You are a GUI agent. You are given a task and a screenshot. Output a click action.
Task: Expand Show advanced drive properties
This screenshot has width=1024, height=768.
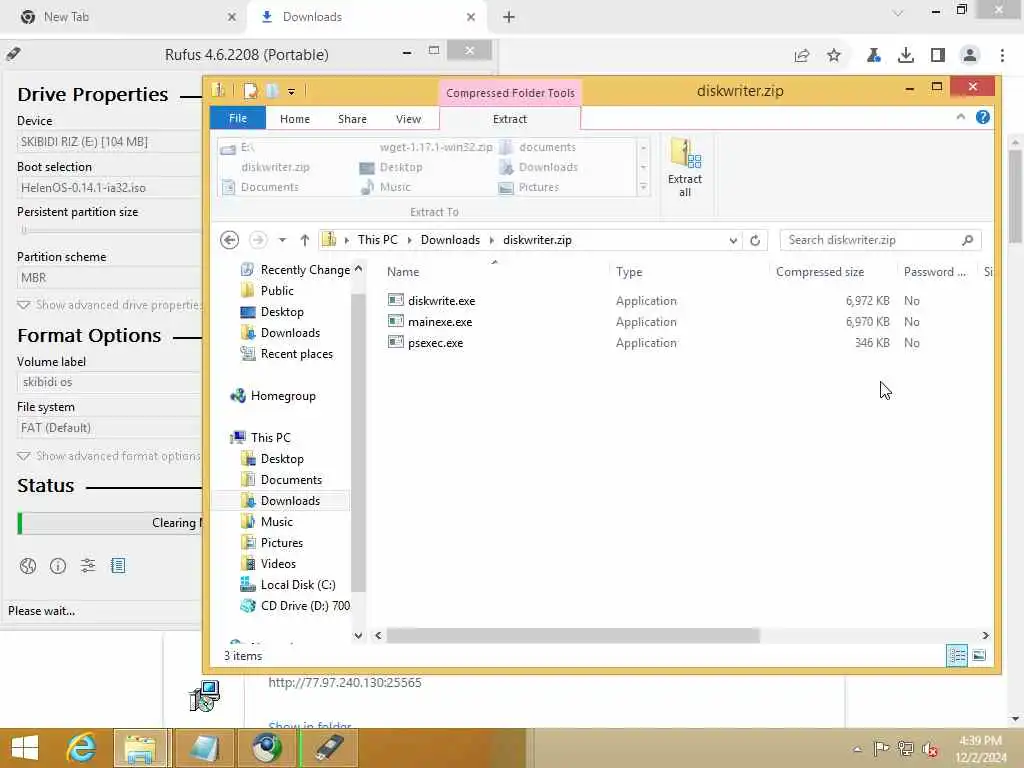pos(109,305)
